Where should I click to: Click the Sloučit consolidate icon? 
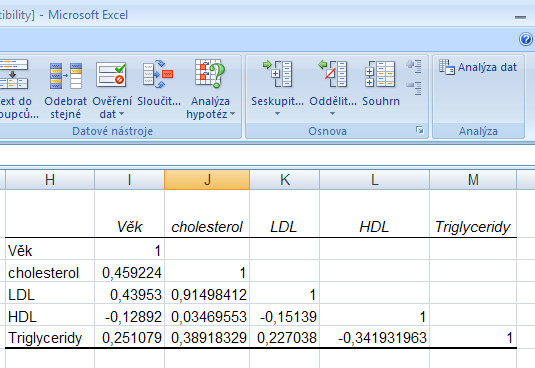pos(158,74)
